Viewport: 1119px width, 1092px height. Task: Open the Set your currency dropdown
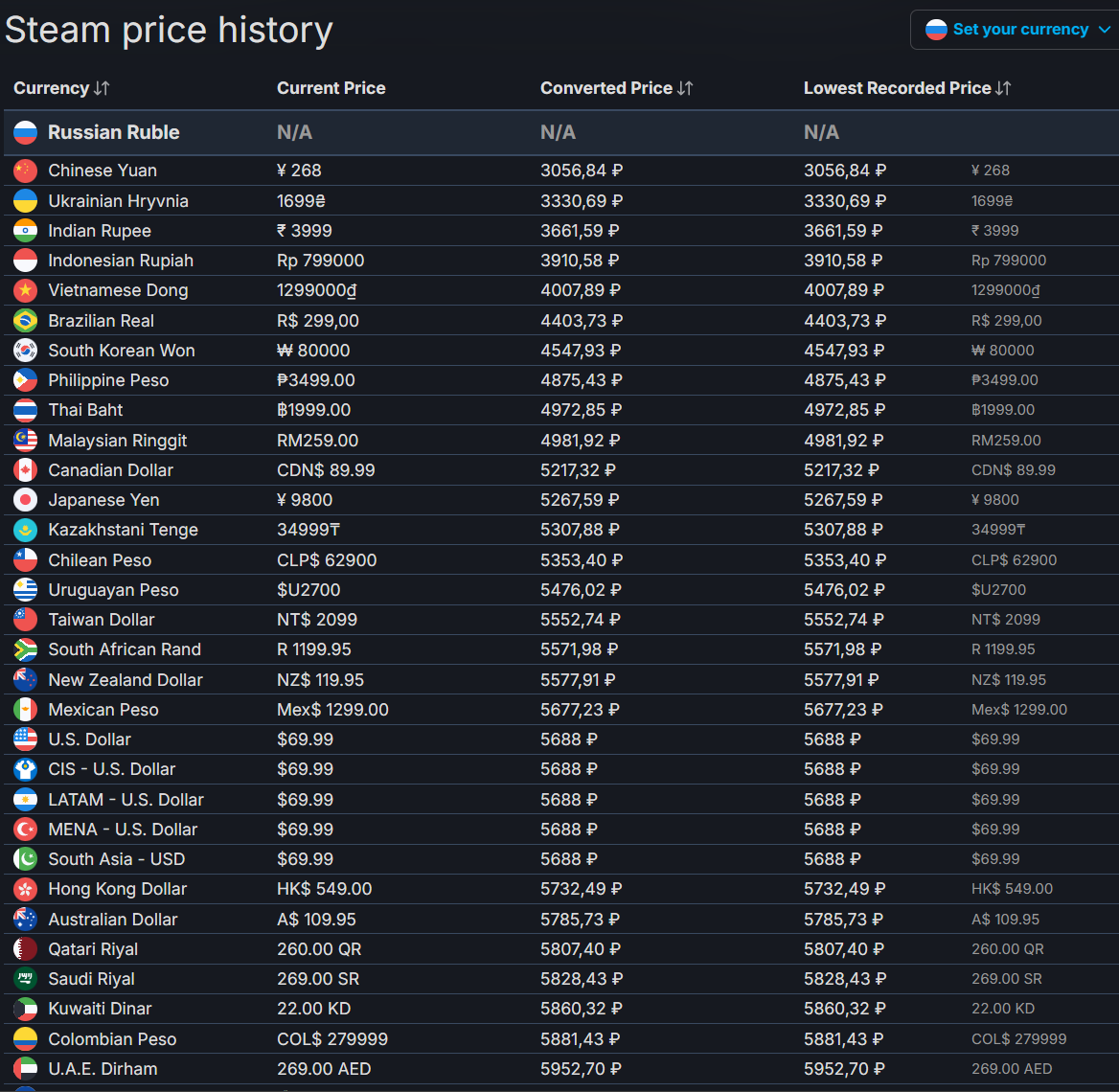click(x=1017, y=30)
